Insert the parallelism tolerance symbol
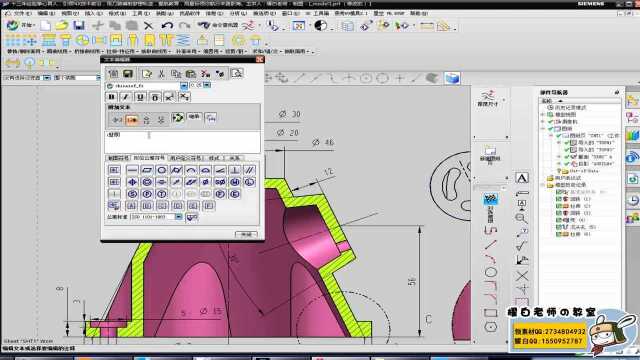The height and width of the screenshot is (360, 640). coord(249,169)
